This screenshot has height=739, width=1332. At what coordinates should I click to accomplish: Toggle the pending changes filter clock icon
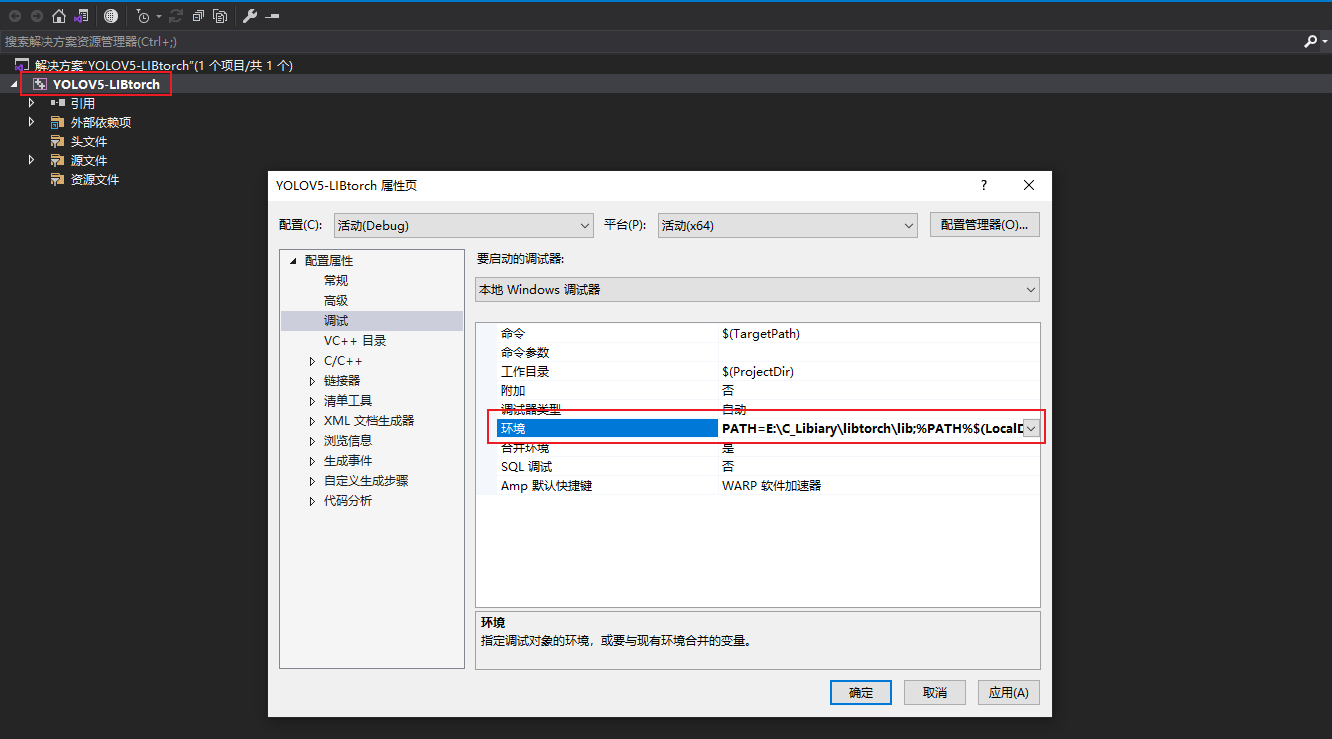(143, 16)
